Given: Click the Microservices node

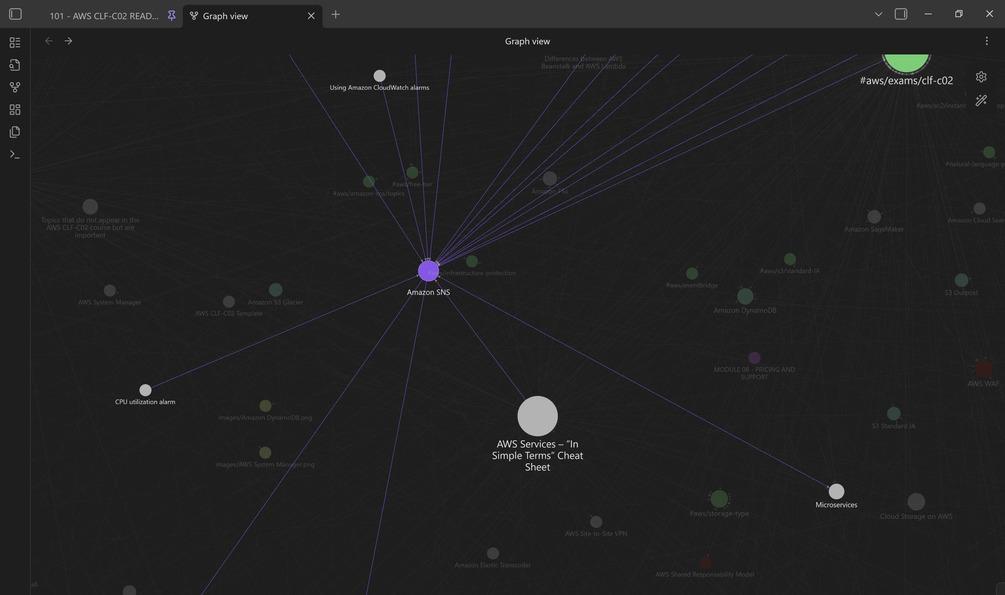Looking at the screenshot, I should [836, 491].
